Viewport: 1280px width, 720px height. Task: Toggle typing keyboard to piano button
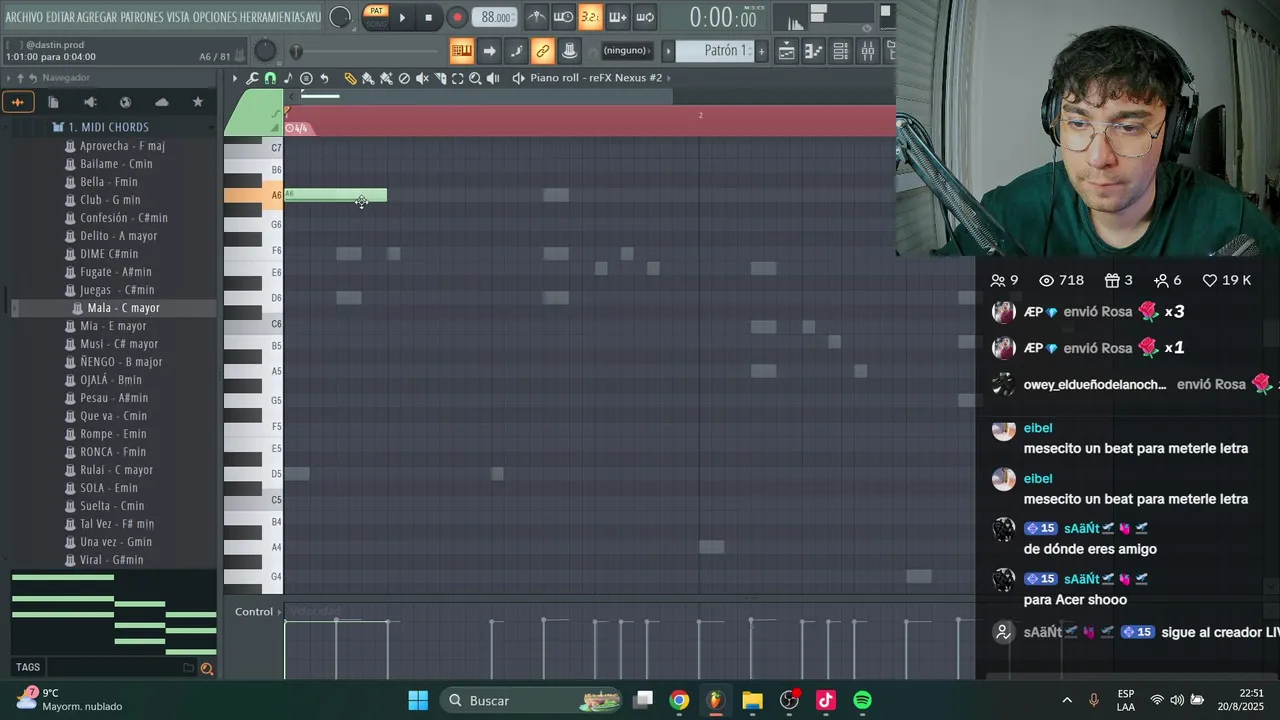(461, 51)
